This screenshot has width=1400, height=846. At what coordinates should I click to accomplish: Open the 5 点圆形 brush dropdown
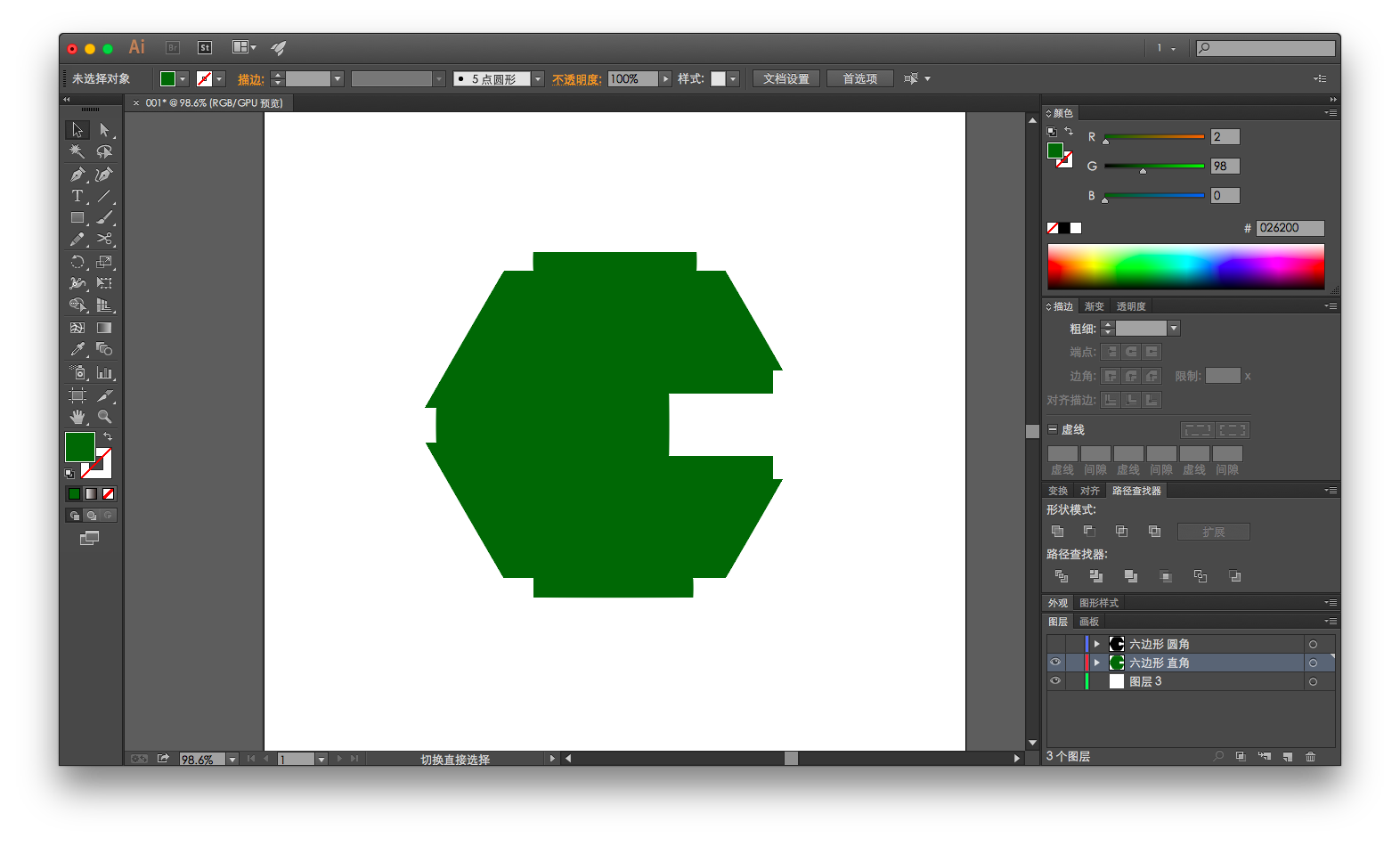coord(538,79)
